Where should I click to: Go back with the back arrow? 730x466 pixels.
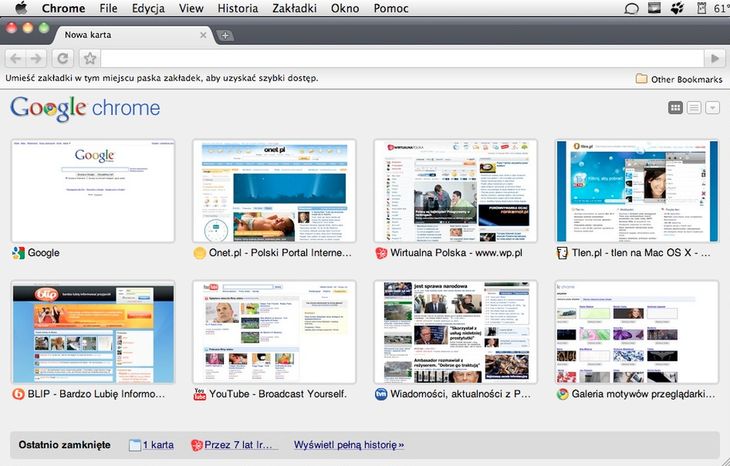15,59
